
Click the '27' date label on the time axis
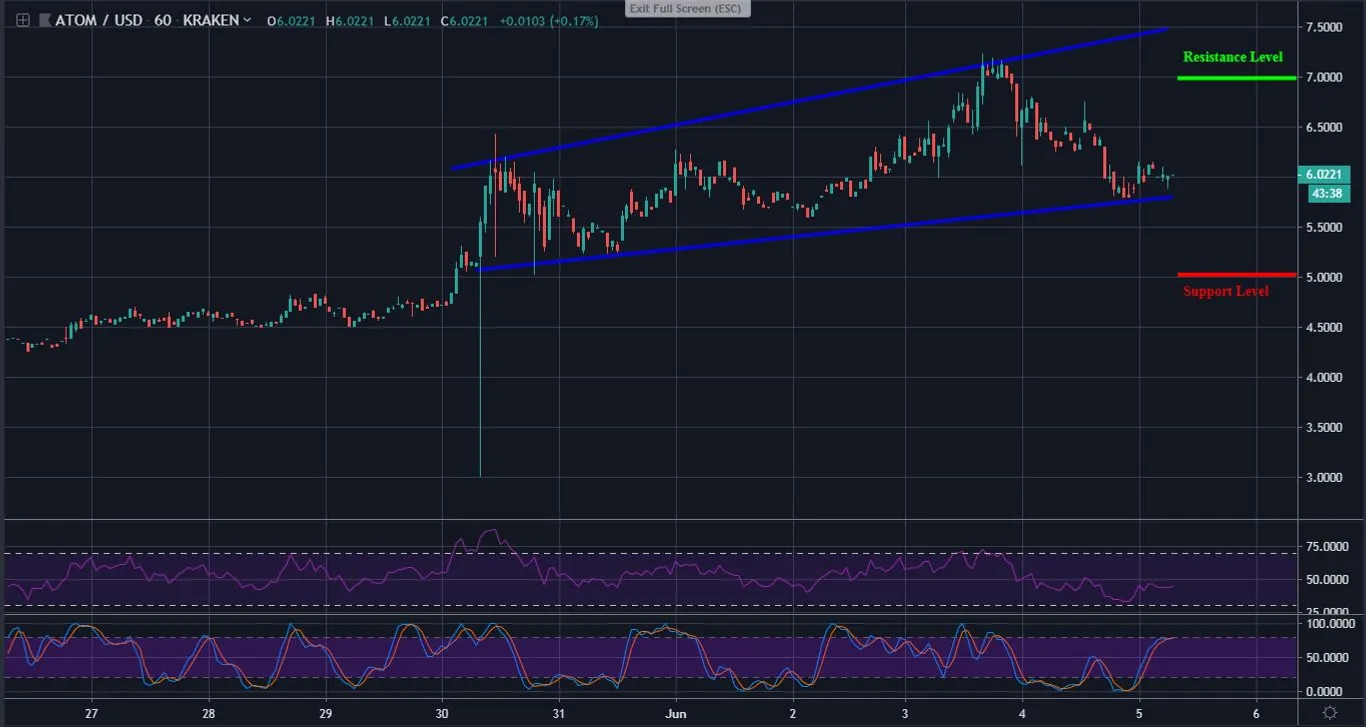click(91, 714)
